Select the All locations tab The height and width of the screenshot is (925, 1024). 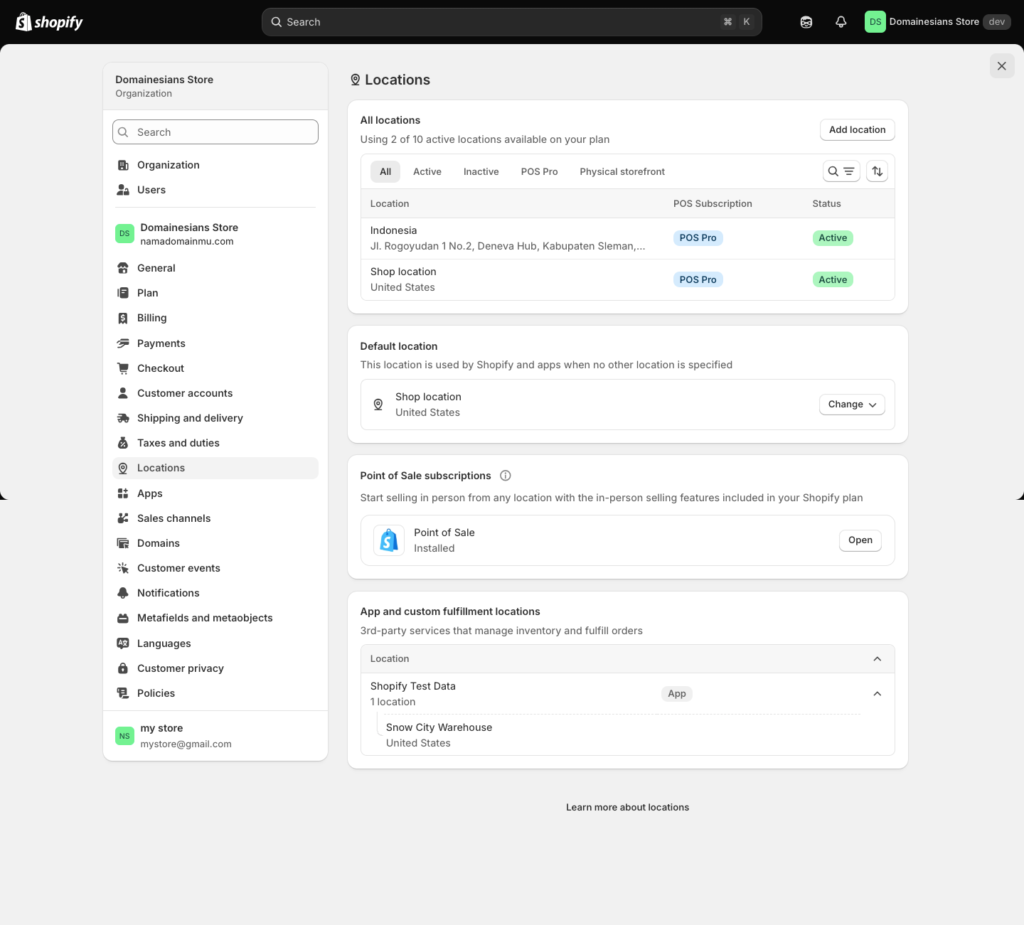(385, 171)
